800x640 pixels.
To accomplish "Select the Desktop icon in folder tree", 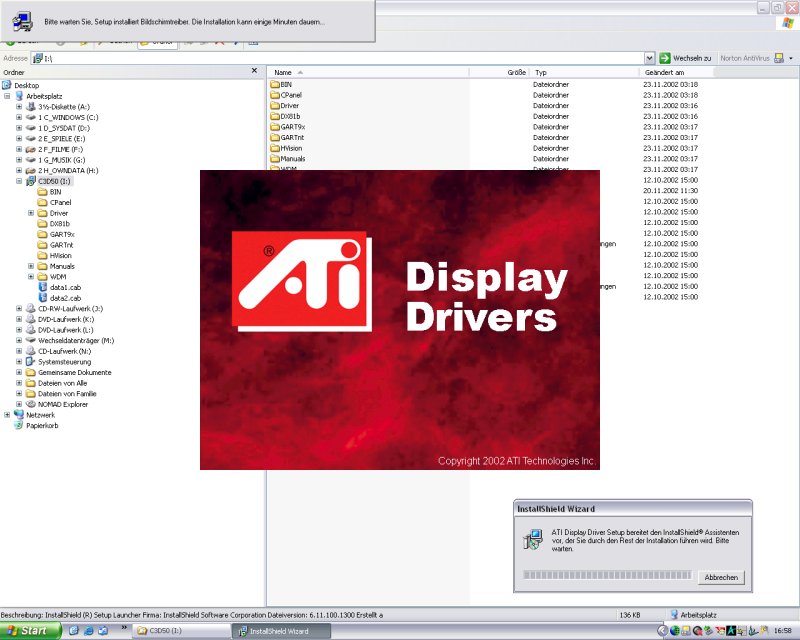I will pos(7,85).
